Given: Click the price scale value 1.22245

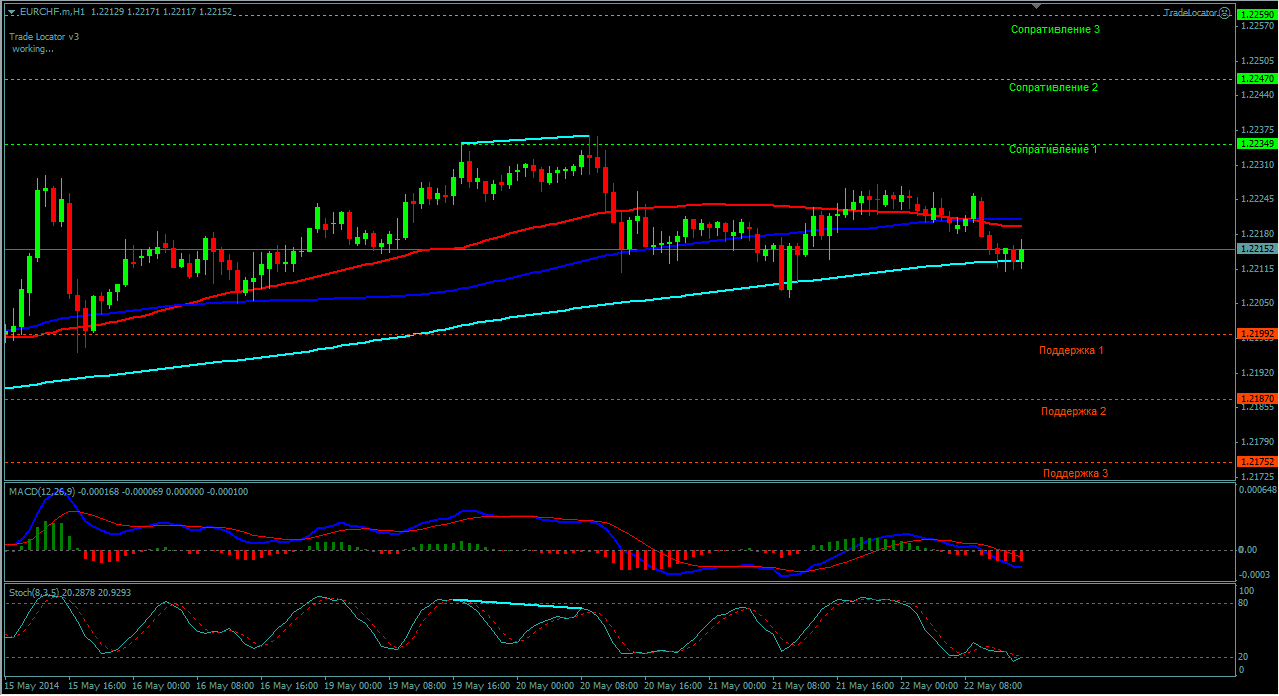Looking at the screenshot, I should point(1258,199).
